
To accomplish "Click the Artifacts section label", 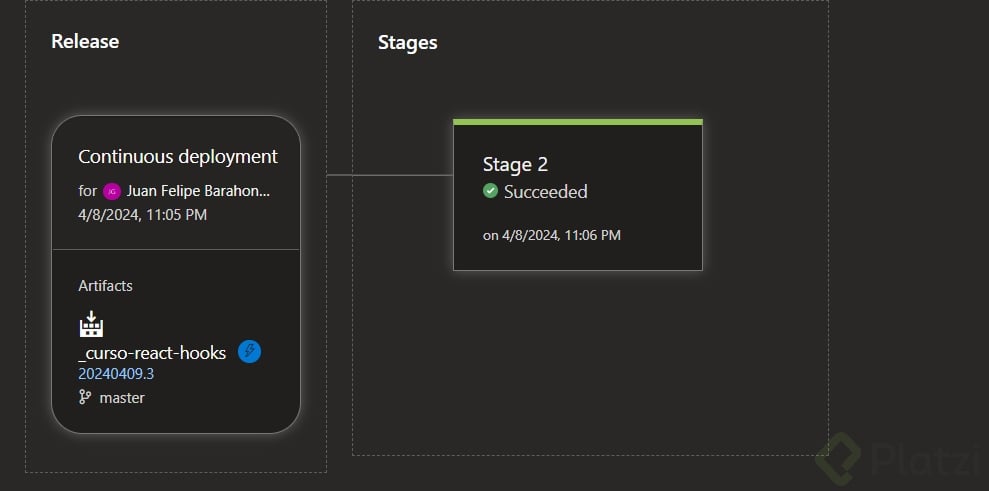I will point(105,286).
